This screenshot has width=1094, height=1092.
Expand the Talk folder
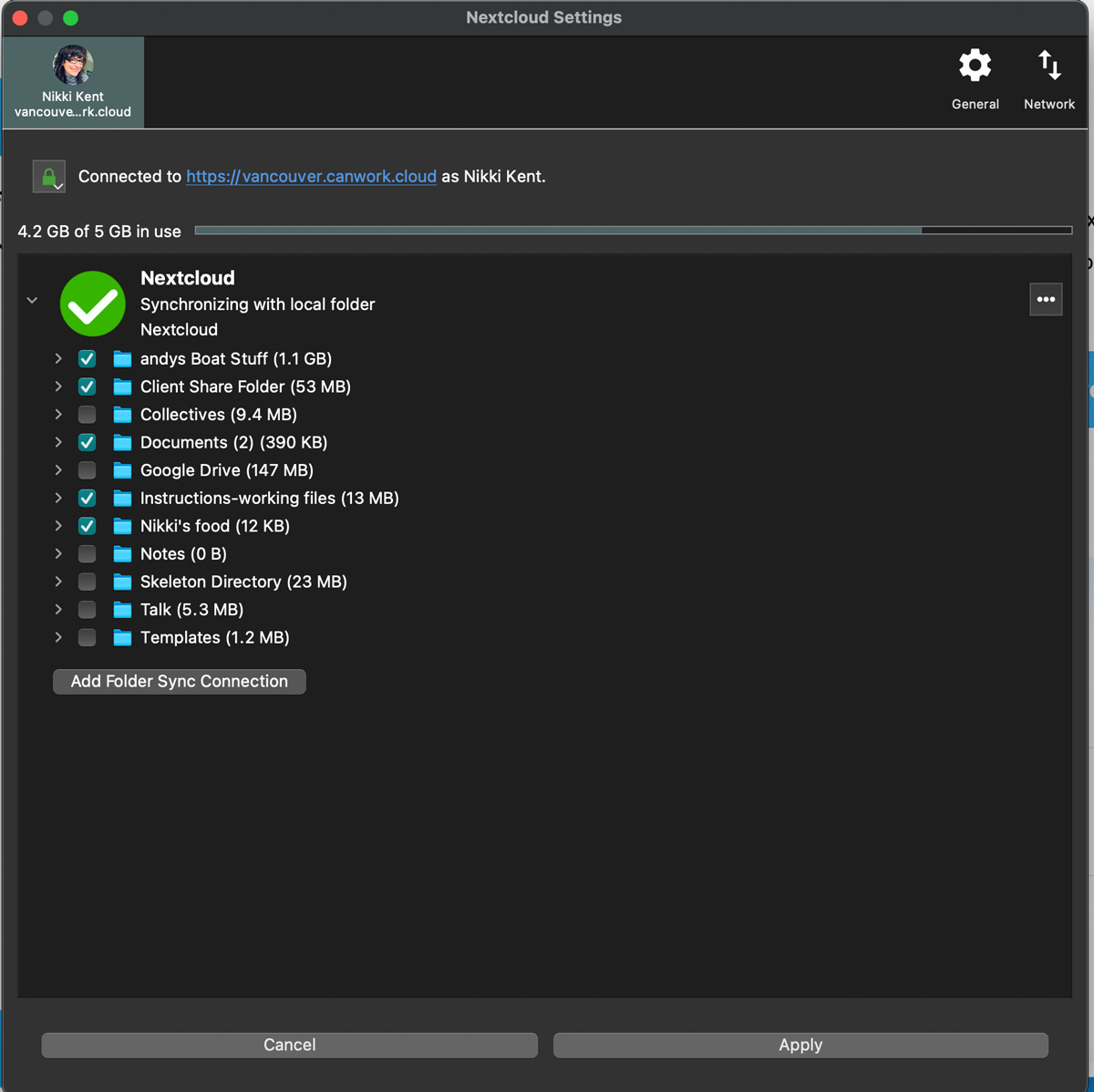point(58,610)
